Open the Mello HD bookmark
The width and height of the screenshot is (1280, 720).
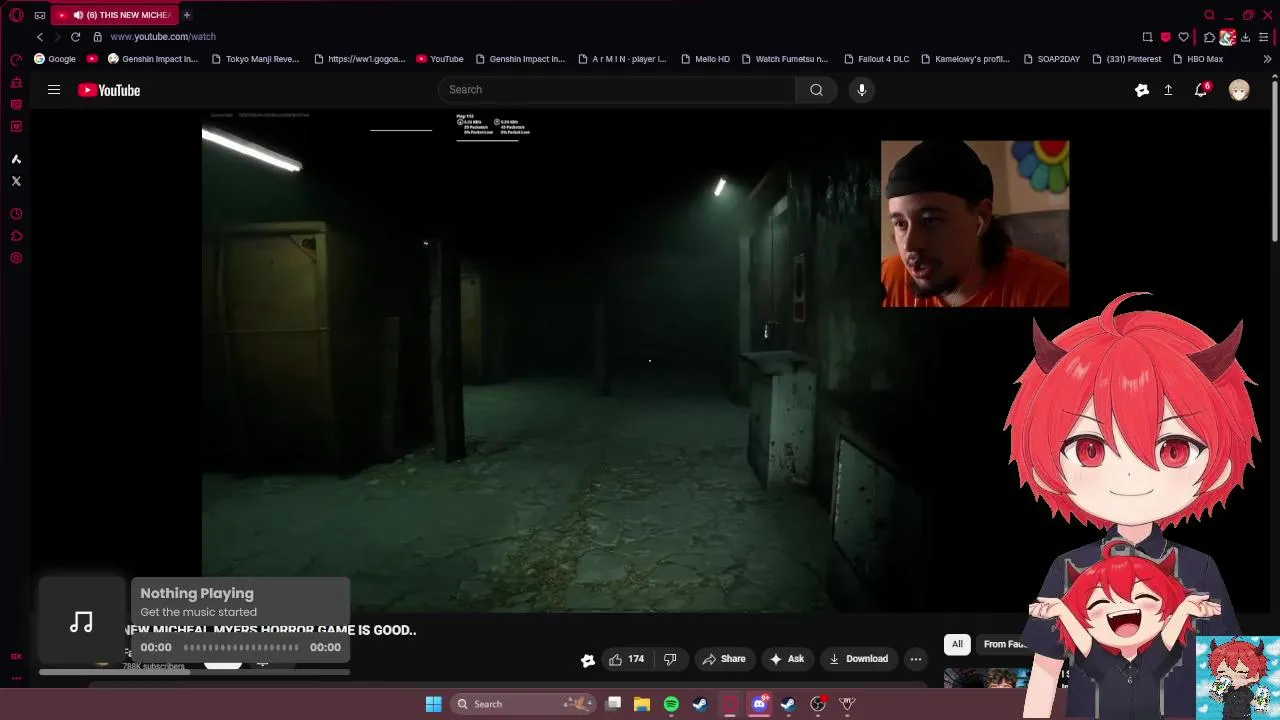pos(704,59)
